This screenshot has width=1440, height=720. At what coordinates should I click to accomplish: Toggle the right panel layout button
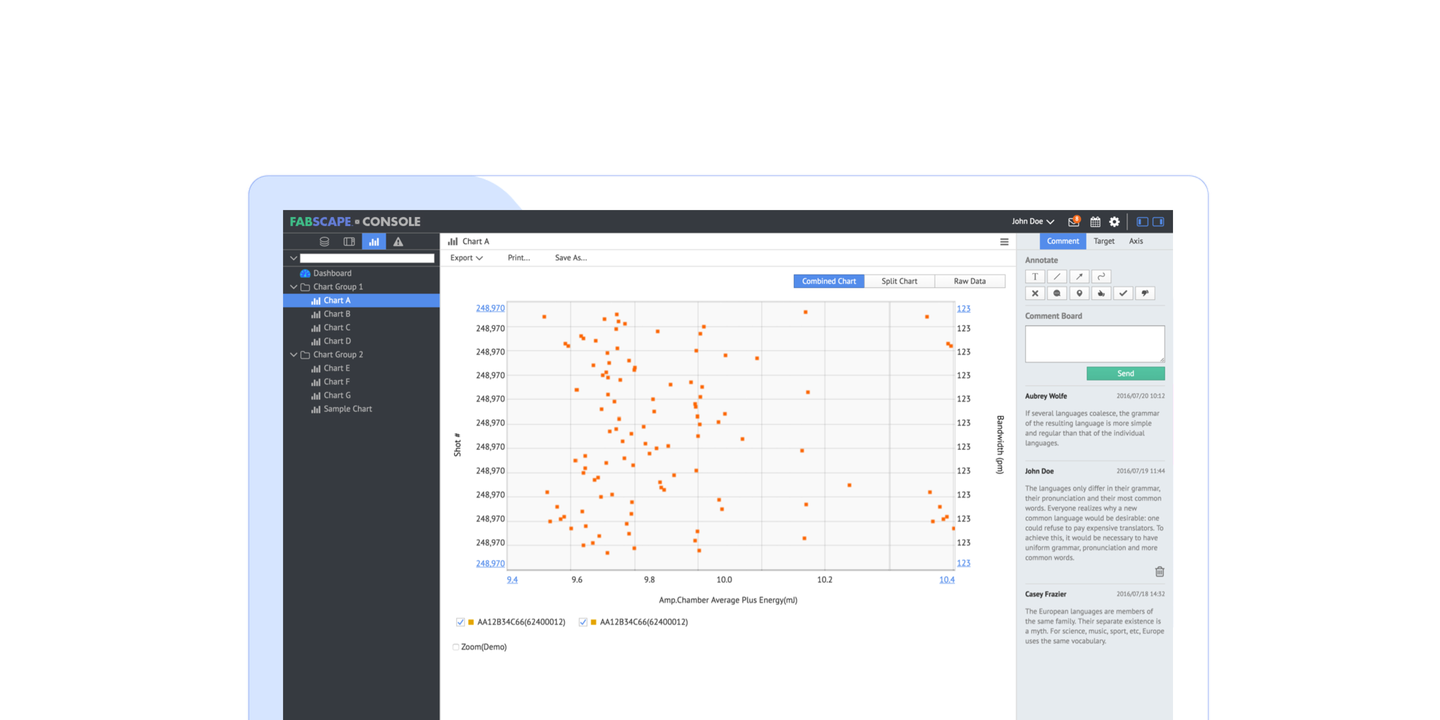(1158, 222)
